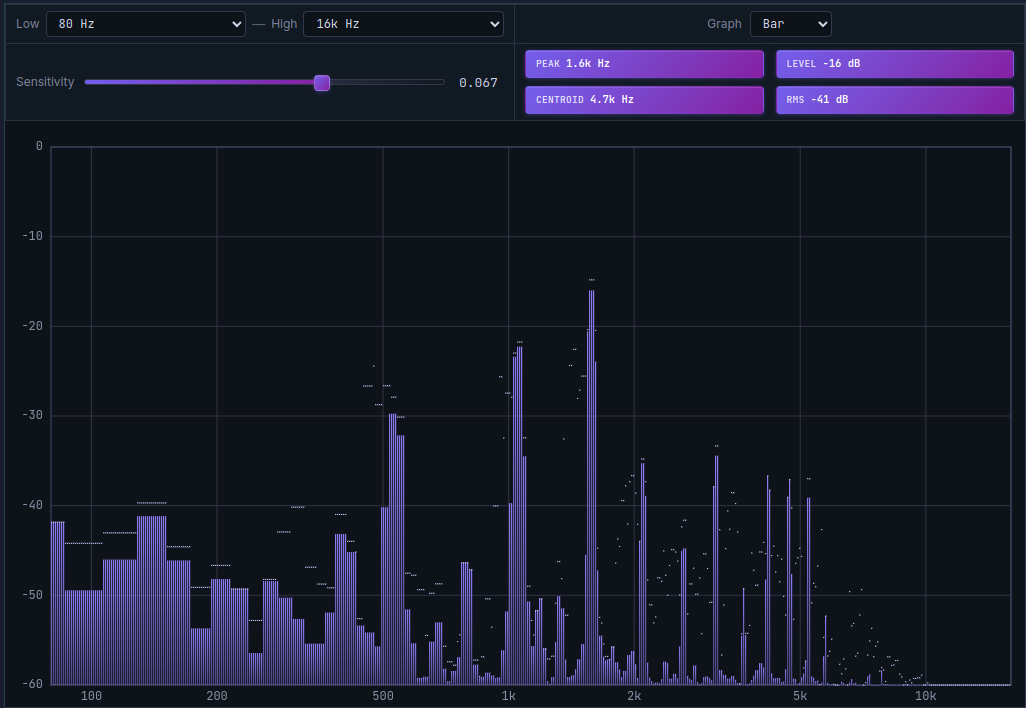This screenshot has width=1026, height=708.
Task: Click the tallest spectrum bar near 1.6k Hz
Action: click(x=592, y=487)
